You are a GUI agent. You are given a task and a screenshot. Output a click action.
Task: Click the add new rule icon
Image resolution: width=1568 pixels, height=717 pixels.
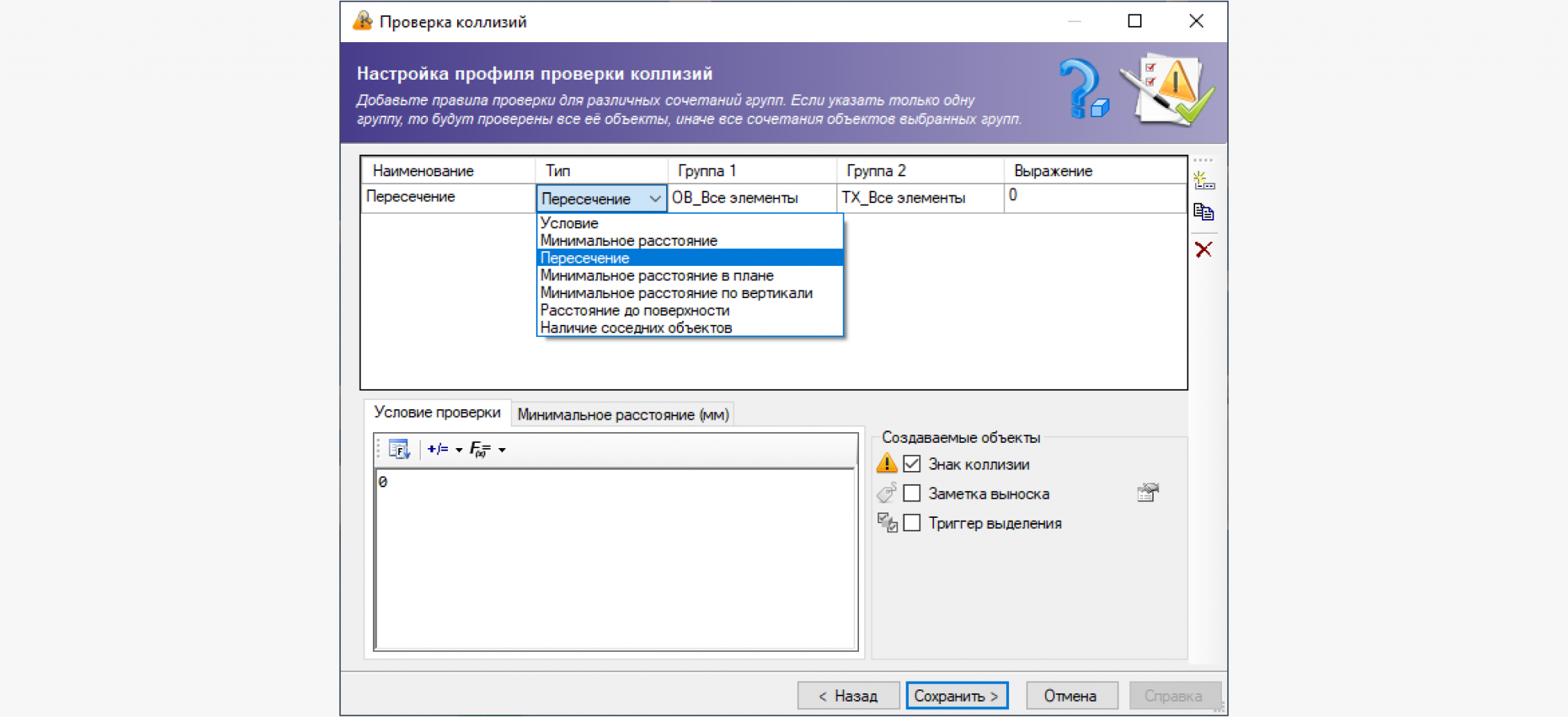pyautogui.click(x=1204, y=181)
